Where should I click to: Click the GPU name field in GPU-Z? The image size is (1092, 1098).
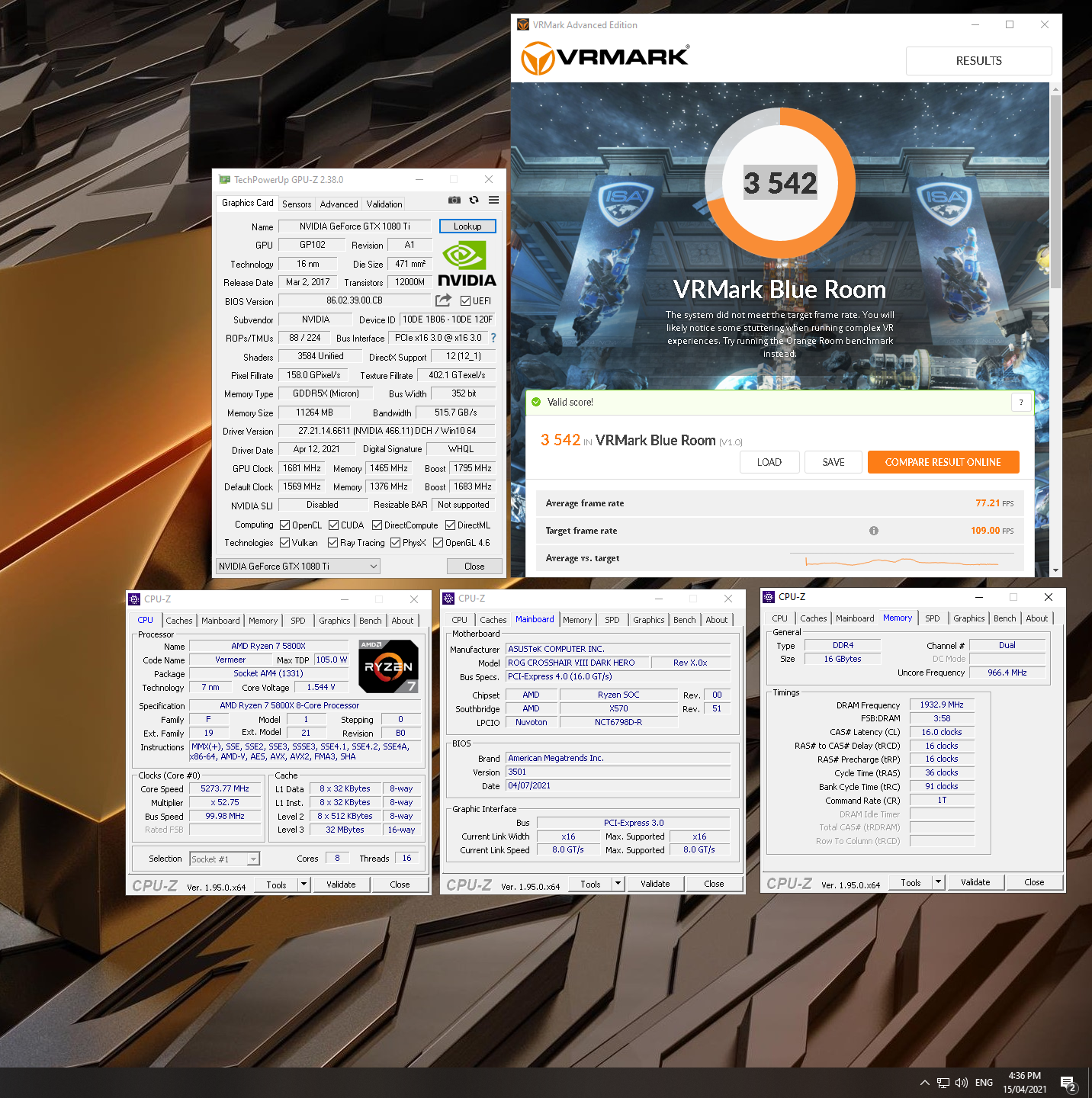point(355,226)
